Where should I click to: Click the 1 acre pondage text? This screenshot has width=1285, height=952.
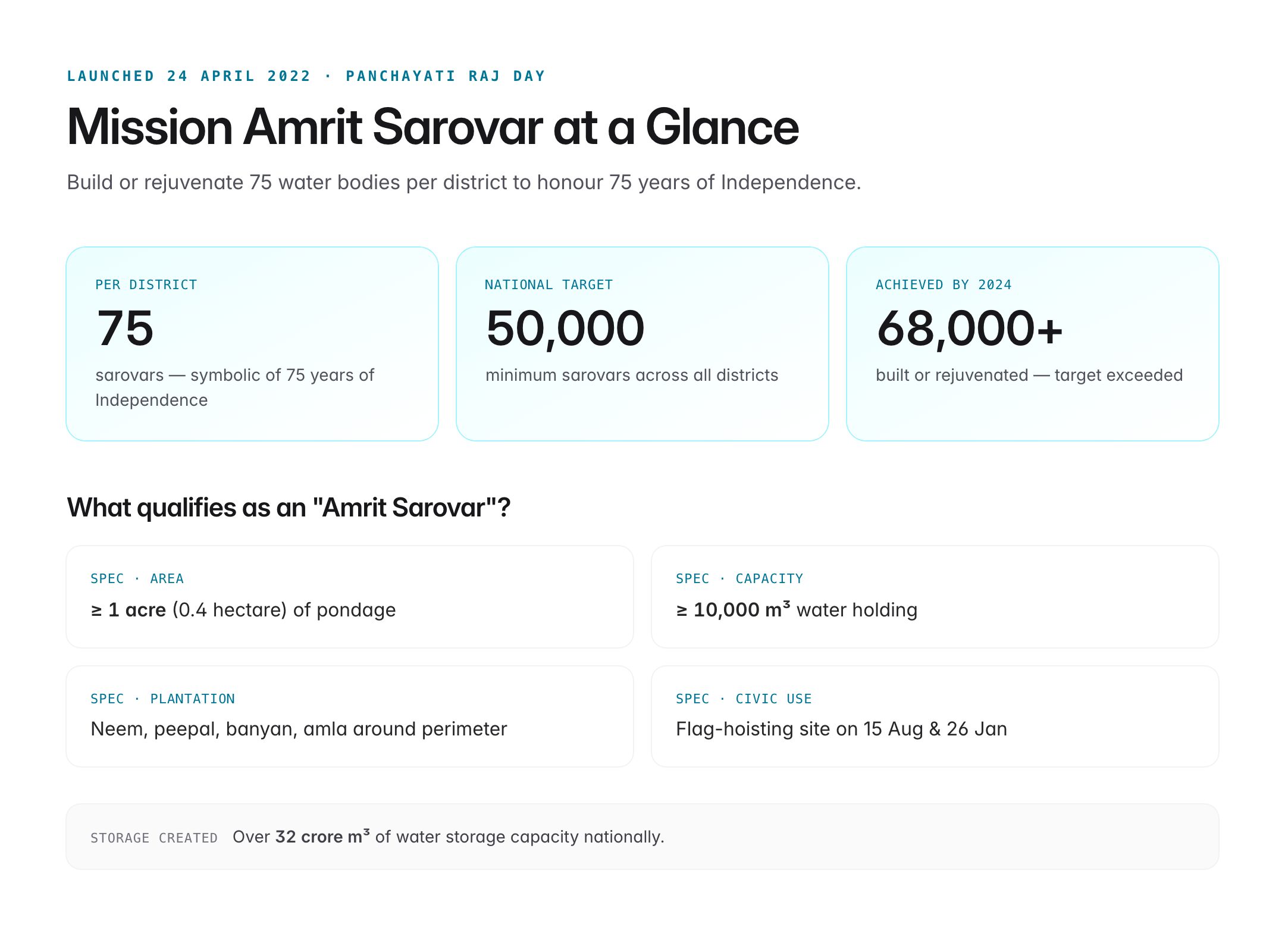(243, 610)
